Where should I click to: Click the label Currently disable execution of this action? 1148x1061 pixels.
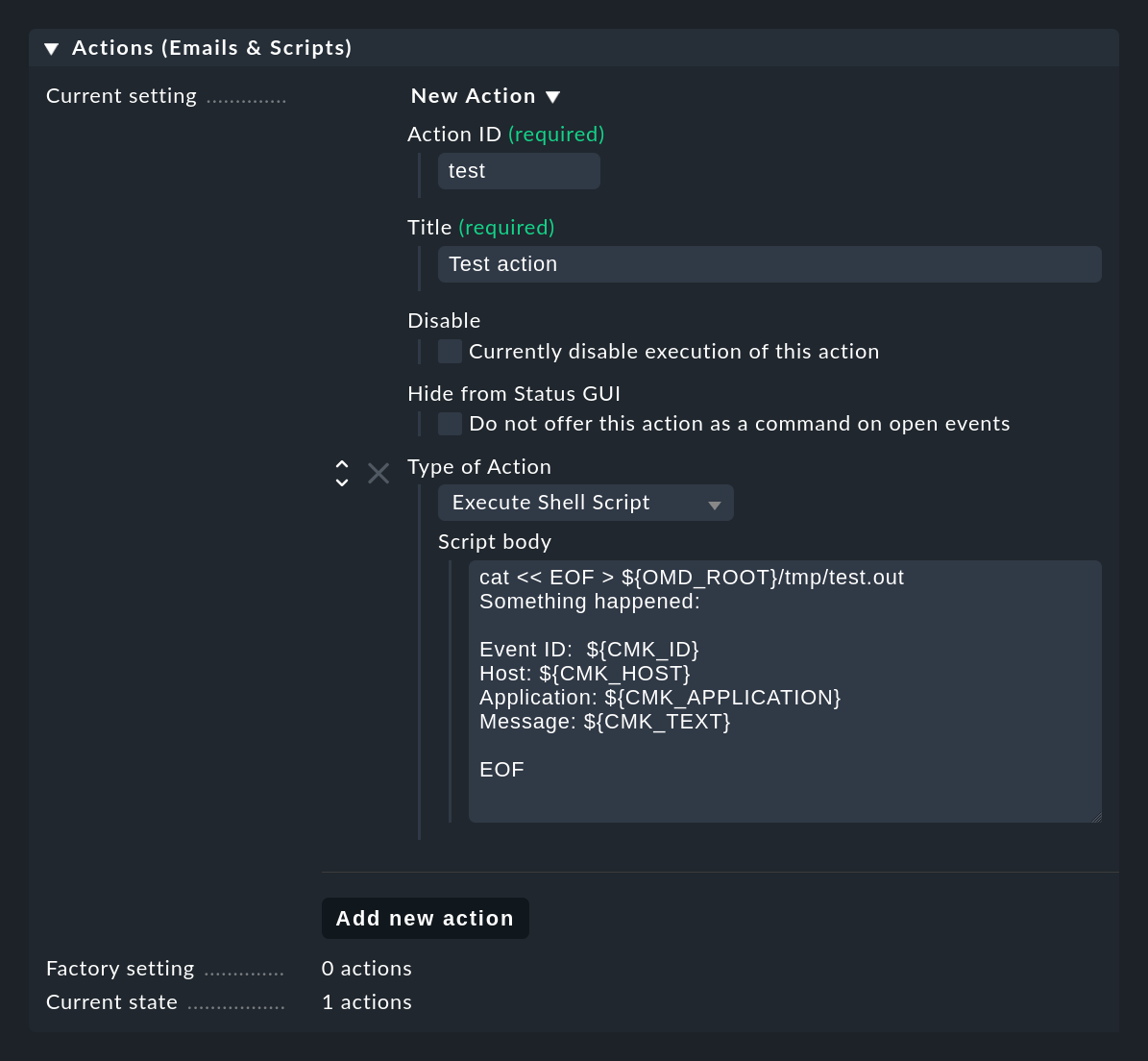[673, 352]
